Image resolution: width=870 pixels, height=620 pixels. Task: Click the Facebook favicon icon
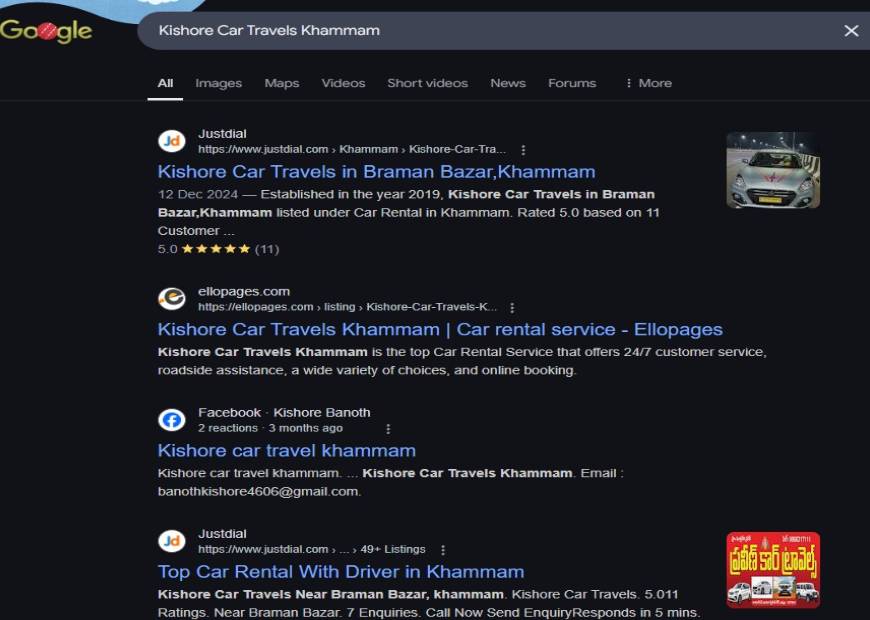click(172, 420)
